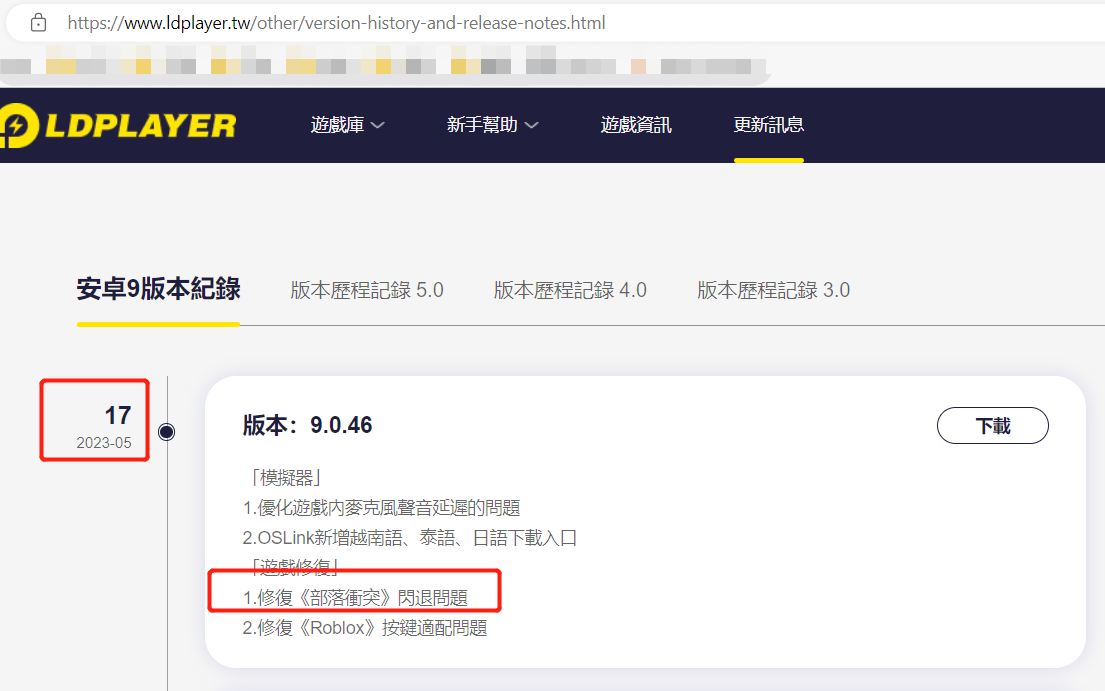Switch to the 版本歷程記錄 5.0 tab
Viewport: 1105px width, 691px height.
tap(367, 290)
